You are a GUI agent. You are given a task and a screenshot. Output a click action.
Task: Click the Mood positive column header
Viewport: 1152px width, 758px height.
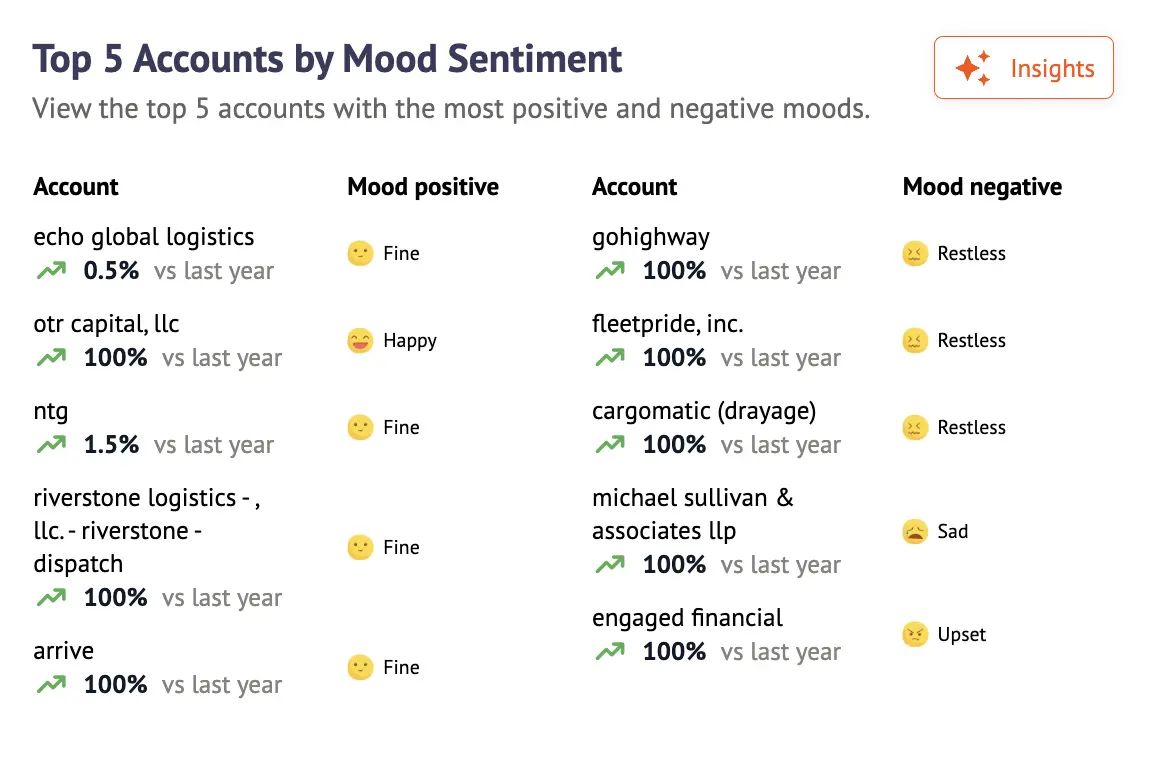click(x=423, y=187)
